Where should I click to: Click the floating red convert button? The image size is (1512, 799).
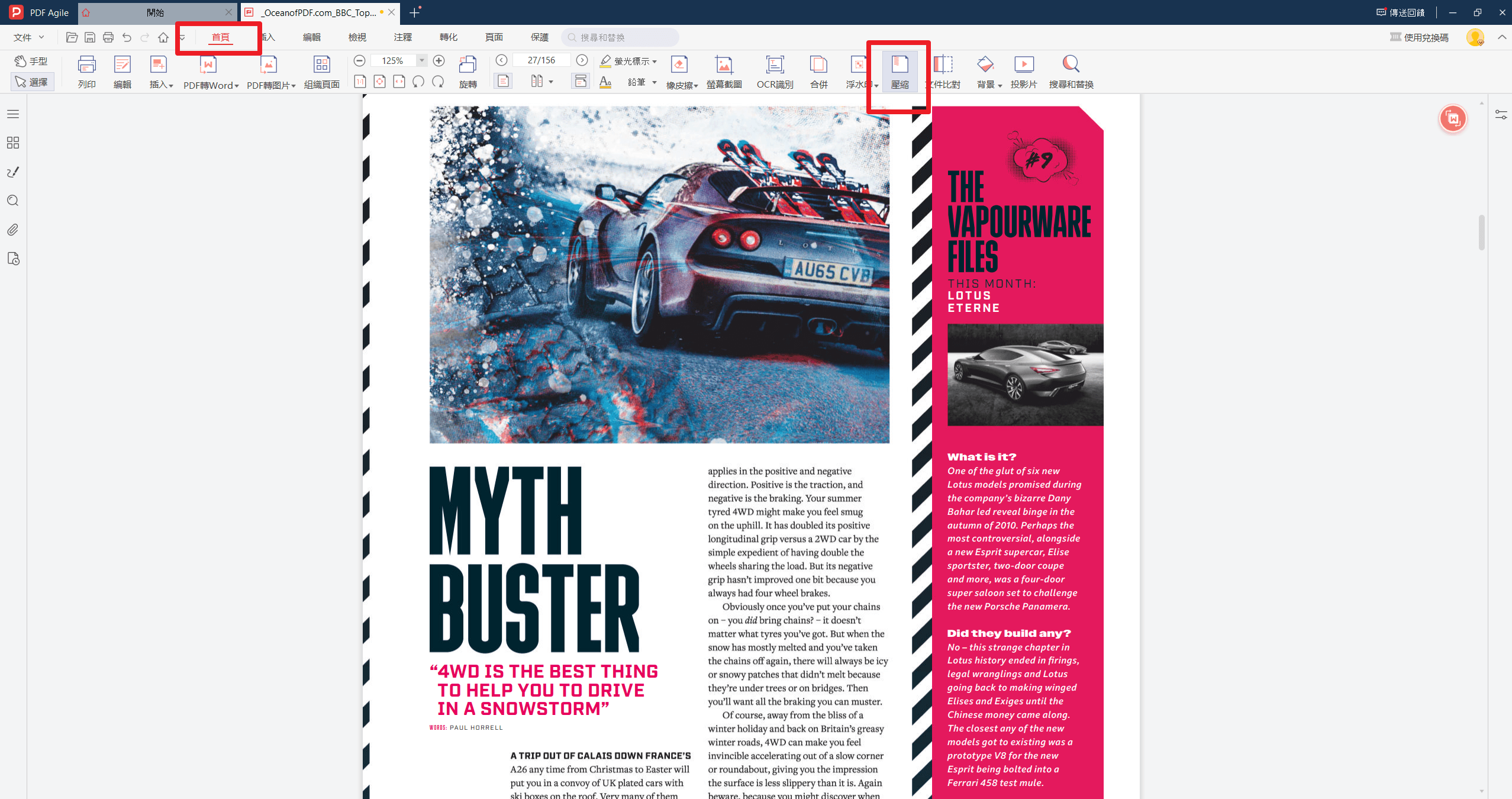coord(1453,119)
